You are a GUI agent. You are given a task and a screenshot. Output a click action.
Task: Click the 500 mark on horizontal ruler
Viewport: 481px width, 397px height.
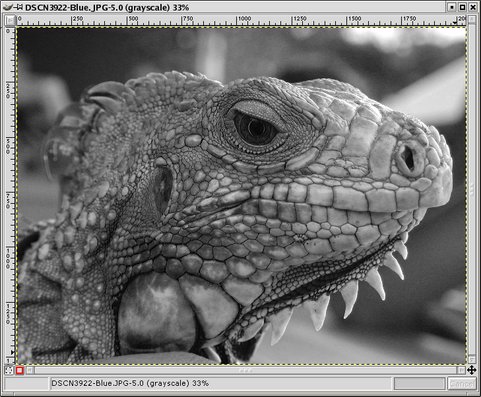point(133,19)
